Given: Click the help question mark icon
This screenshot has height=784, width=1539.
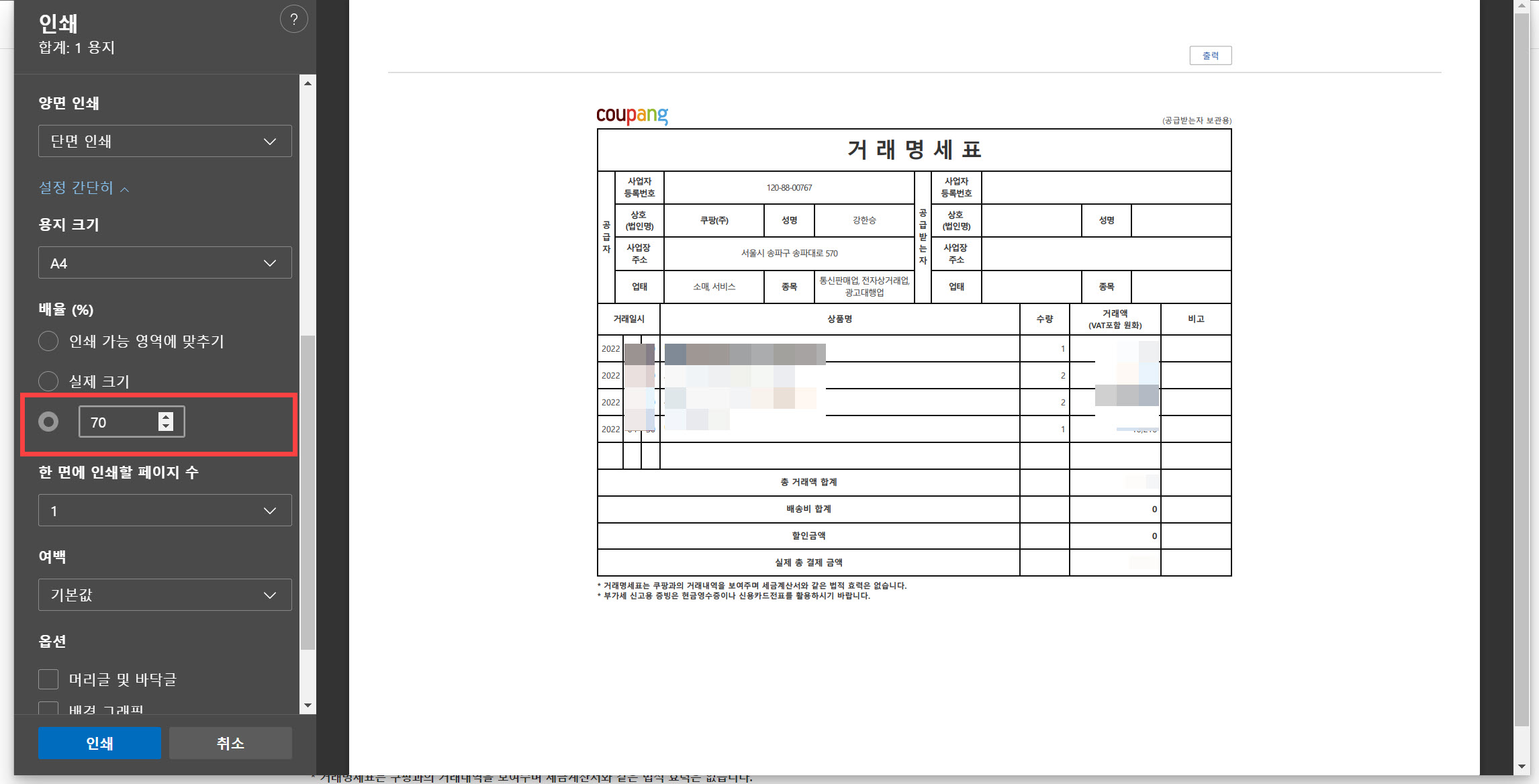Looking at the screenshot, I should tap(293, 19).
